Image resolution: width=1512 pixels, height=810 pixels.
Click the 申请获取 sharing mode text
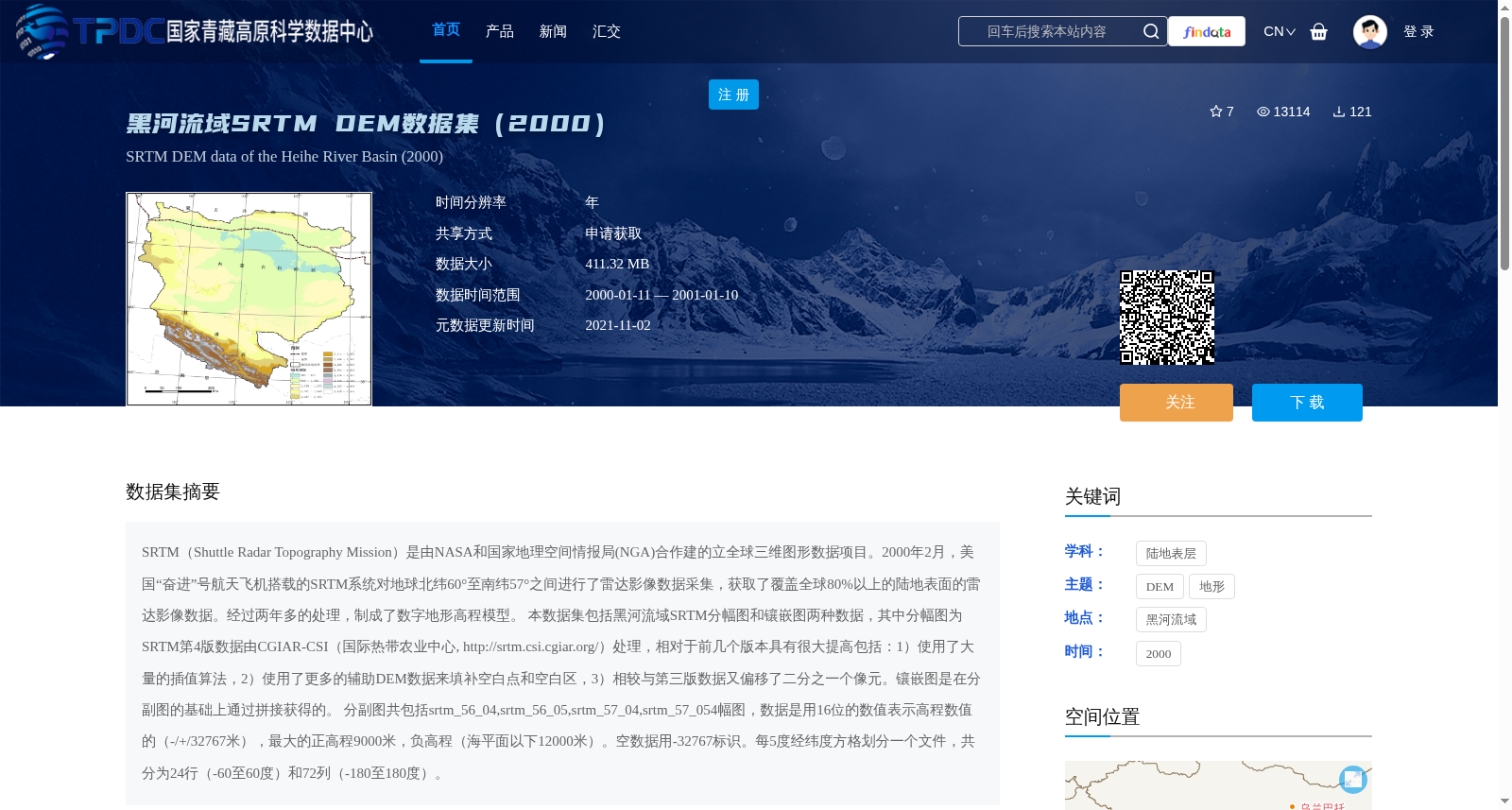(613, 233)
